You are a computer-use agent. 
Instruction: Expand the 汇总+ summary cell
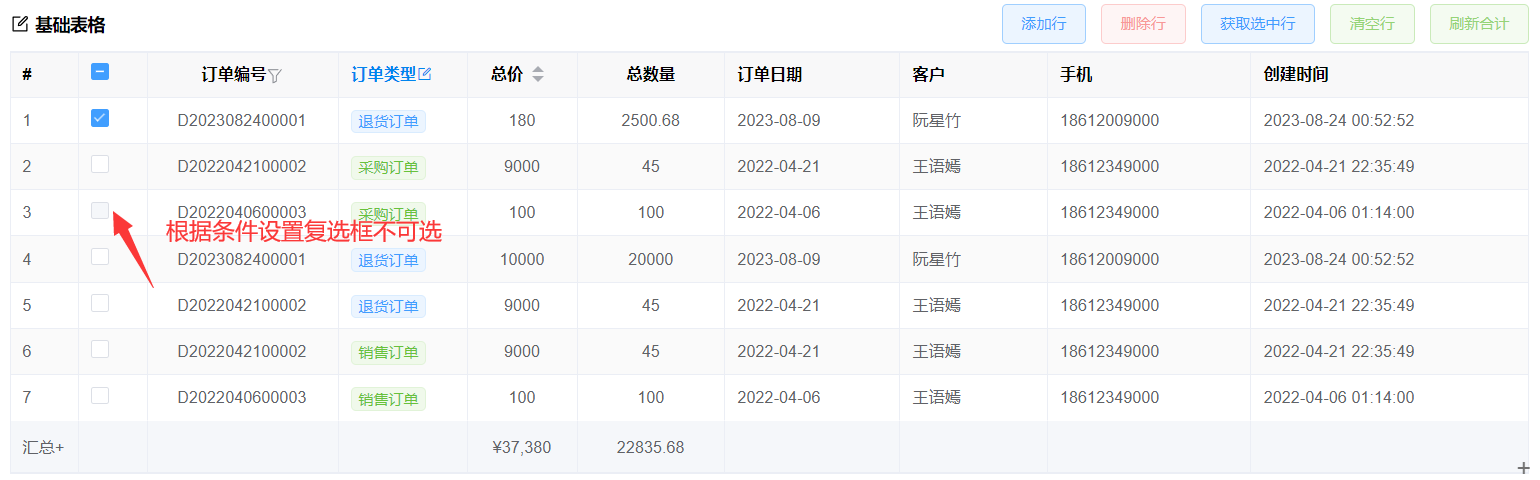[43, 447]
